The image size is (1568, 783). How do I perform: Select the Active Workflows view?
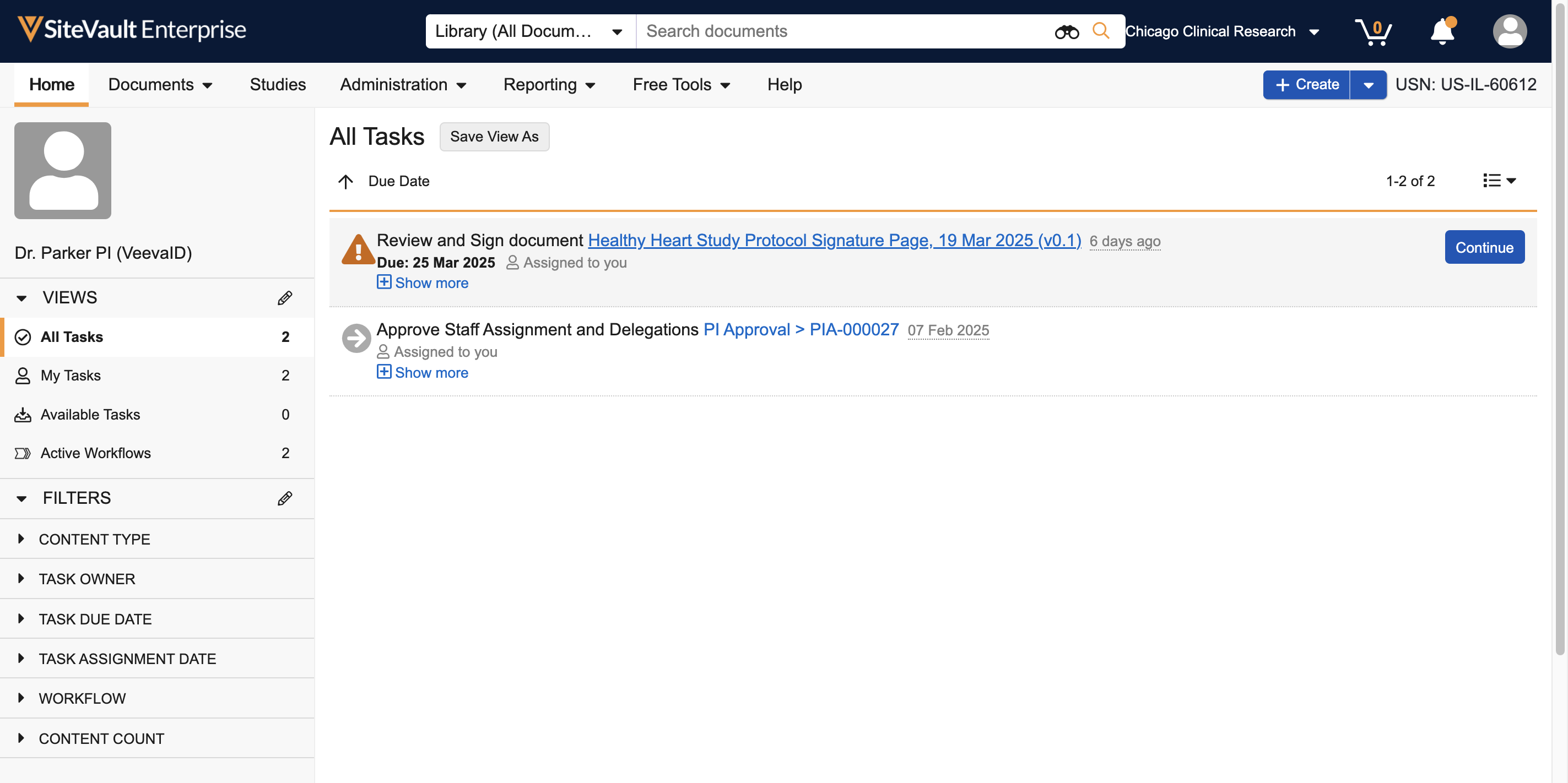(x=158, y=453)
